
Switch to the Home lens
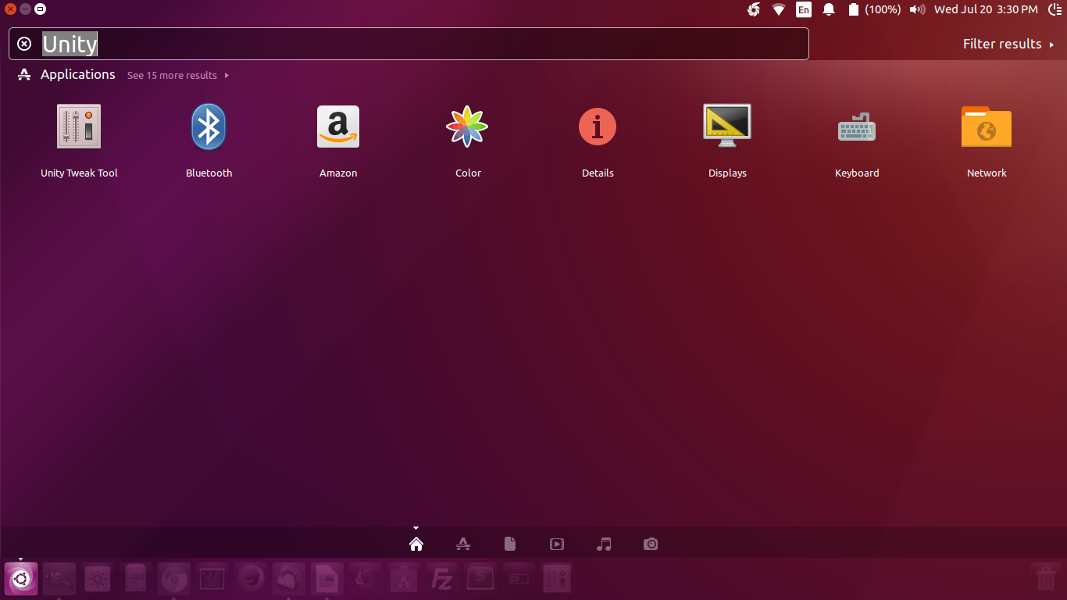pyautogui.click(x=416, y=544)
